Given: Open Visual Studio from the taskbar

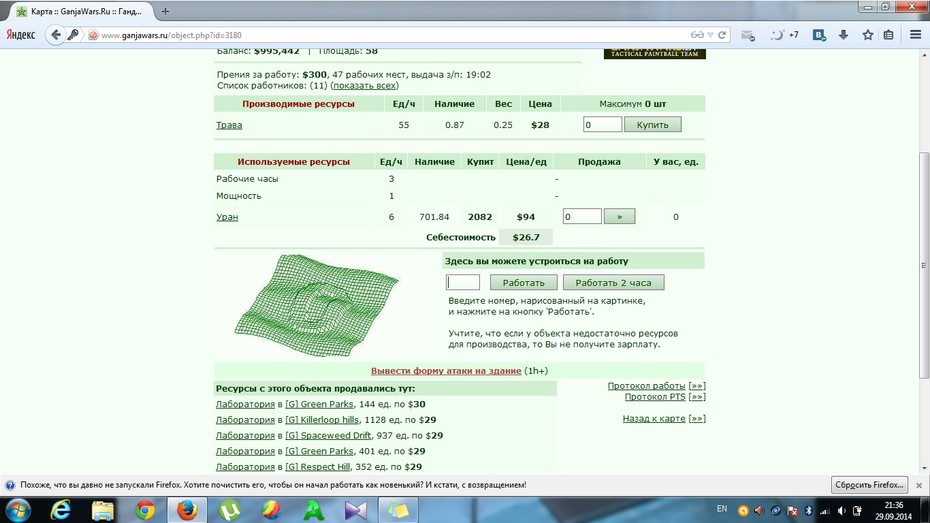Looking at the screenshot, I should point(356,510).
